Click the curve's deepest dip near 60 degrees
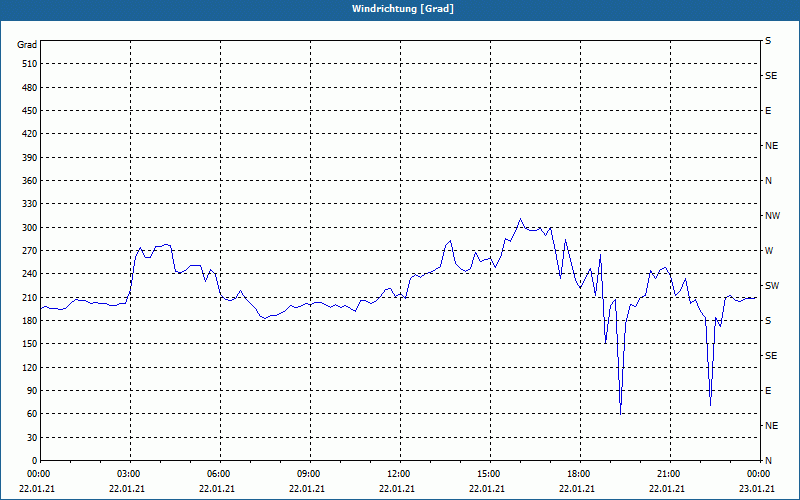This screenshot has width=800, height=500. [620, 414]
